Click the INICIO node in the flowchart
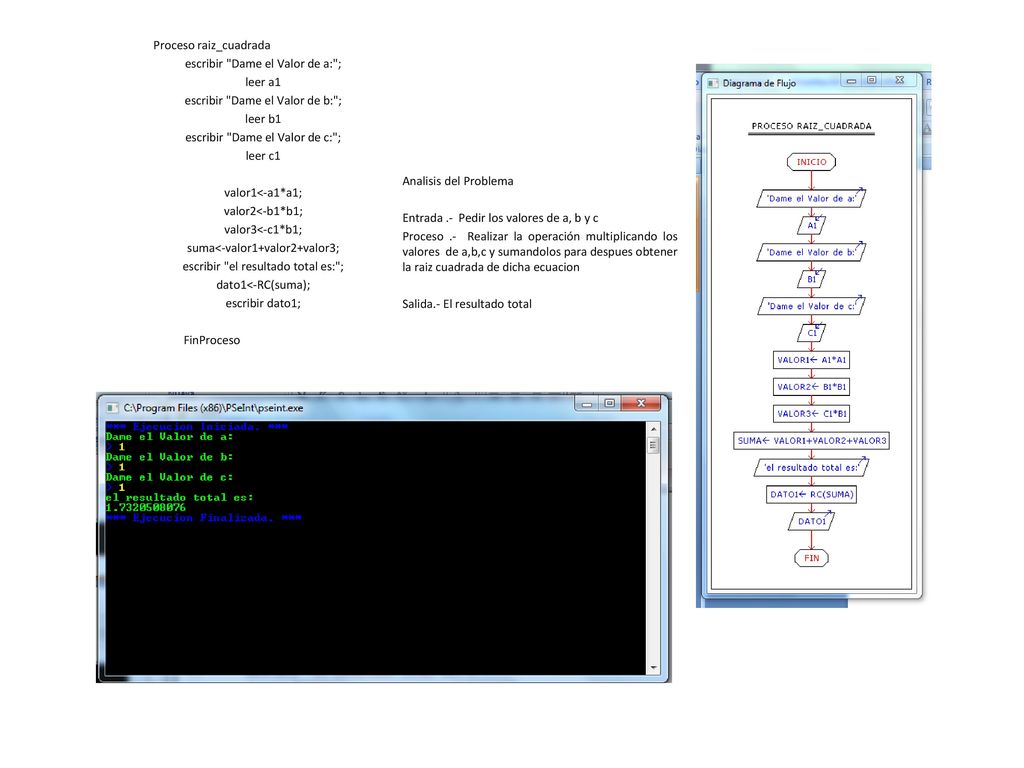Image resolution: width=1024 pixels, height=768 pixels. pos(812,162)
